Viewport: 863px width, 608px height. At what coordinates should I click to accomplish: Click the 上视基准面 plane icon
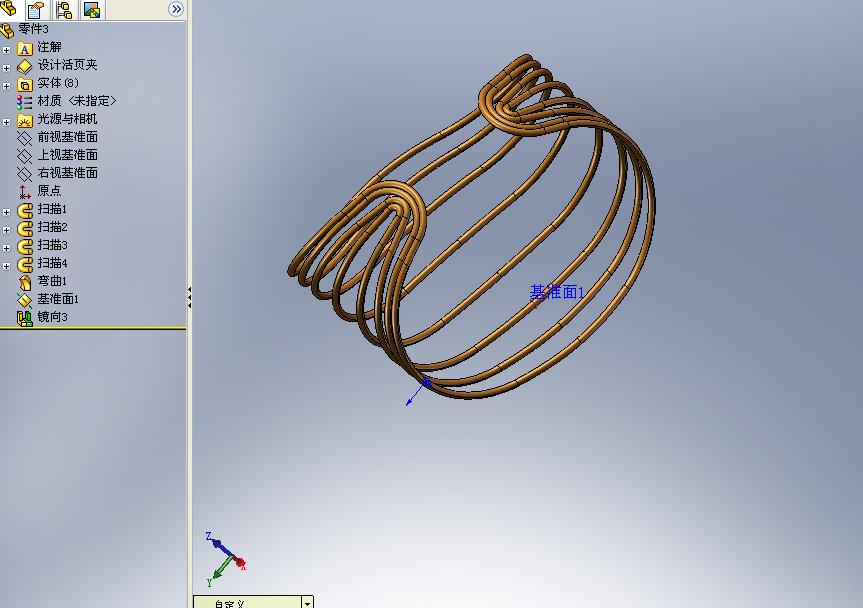24,156
